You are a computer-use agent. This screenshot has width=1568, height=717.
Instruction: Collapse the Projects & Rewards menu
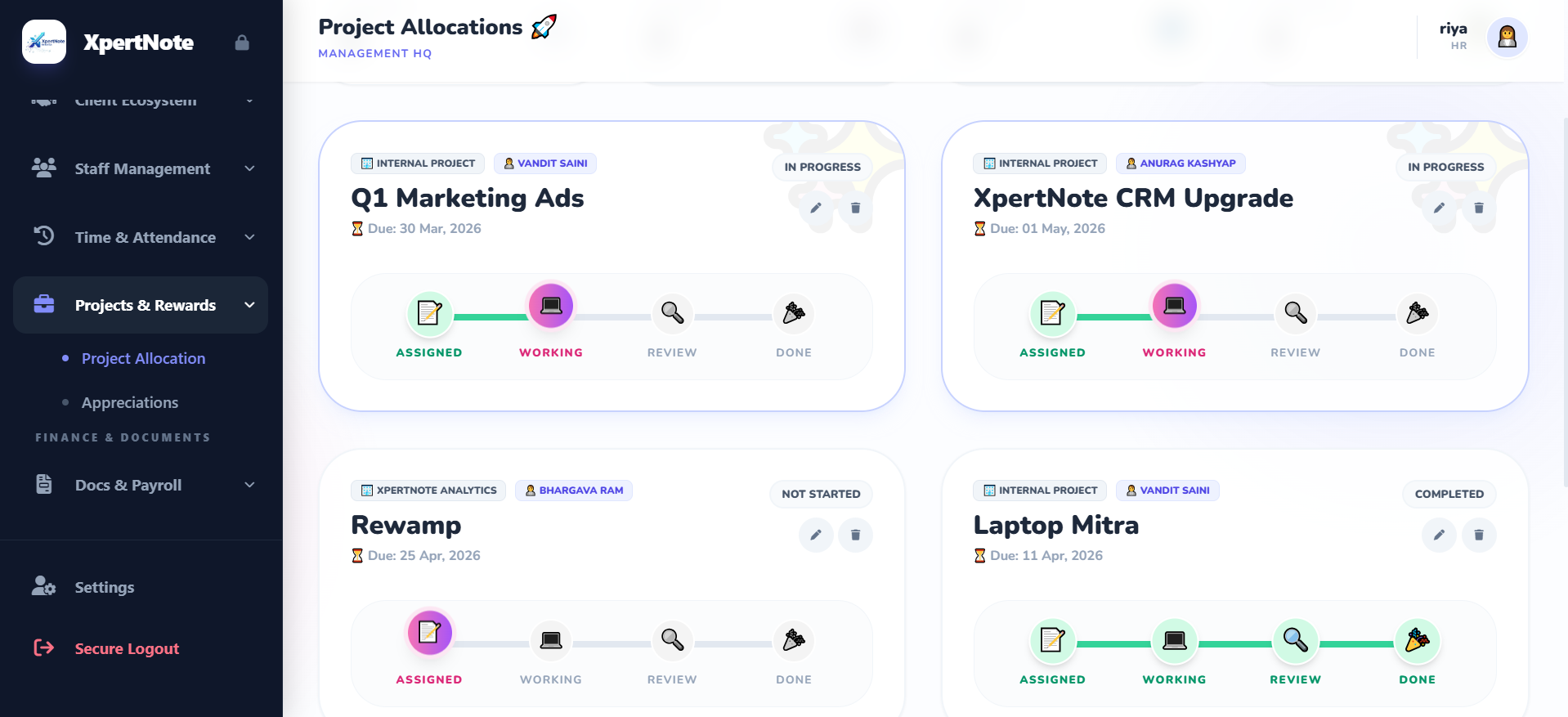point(141,305)
